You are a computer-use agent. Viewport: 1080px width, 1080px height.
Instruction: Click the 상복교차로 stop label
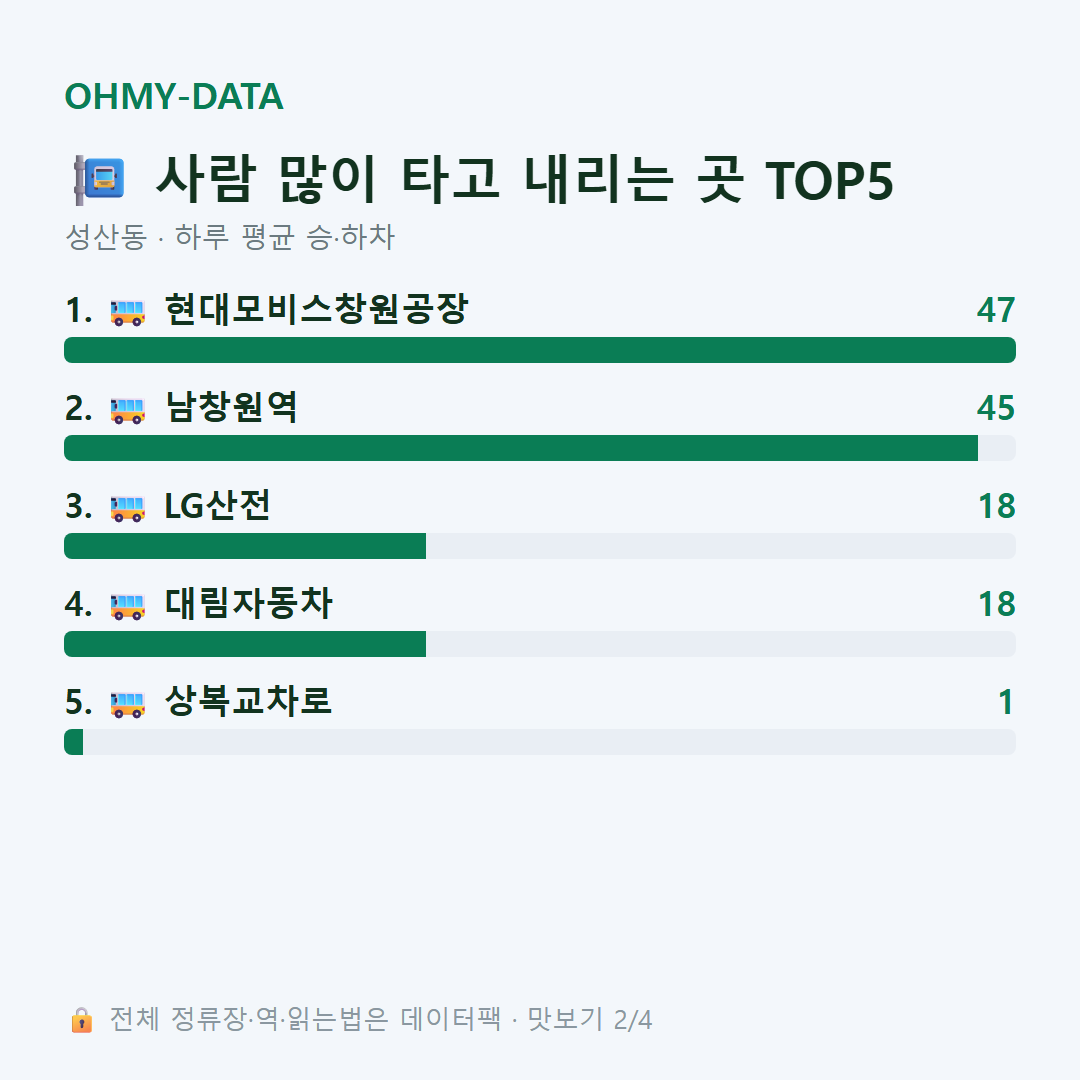[x=248, y=701]
